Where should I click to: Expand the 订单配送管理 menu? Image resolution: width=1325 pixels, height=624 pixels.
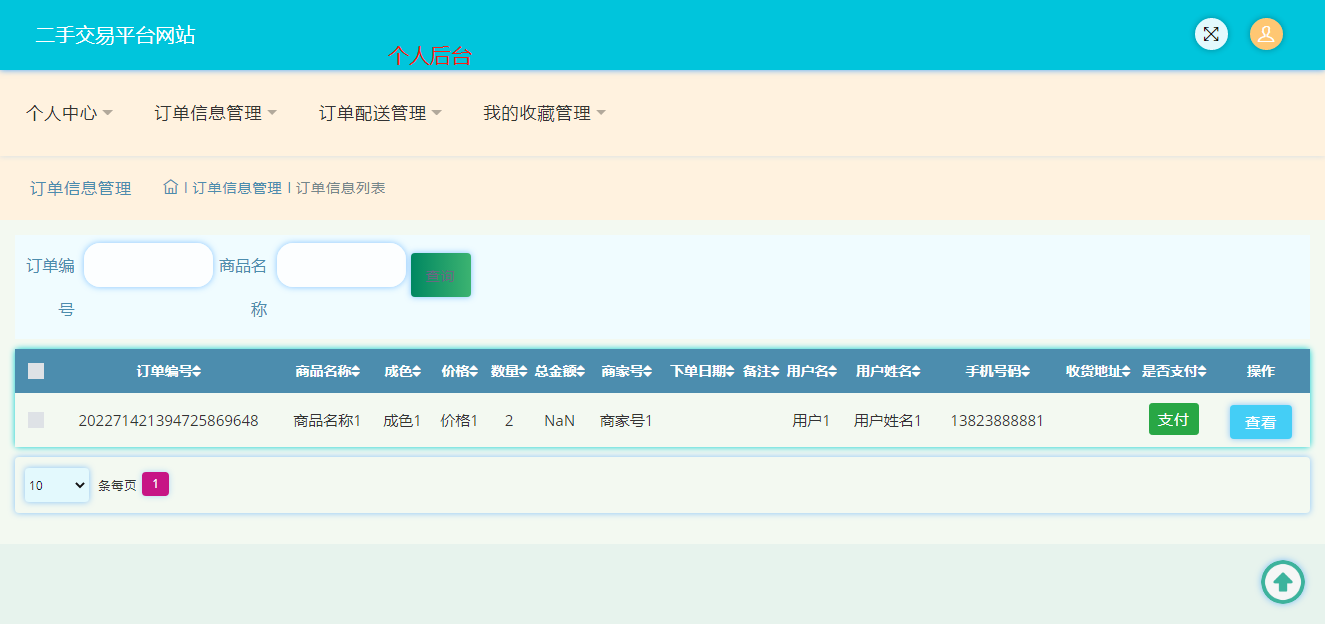pos(380,113)
